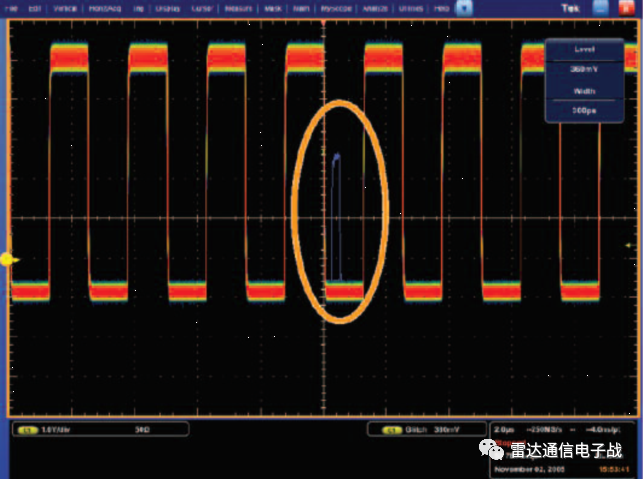
Task: Click the 15:53:41 time readout
Action: click(x=614, y=469)
